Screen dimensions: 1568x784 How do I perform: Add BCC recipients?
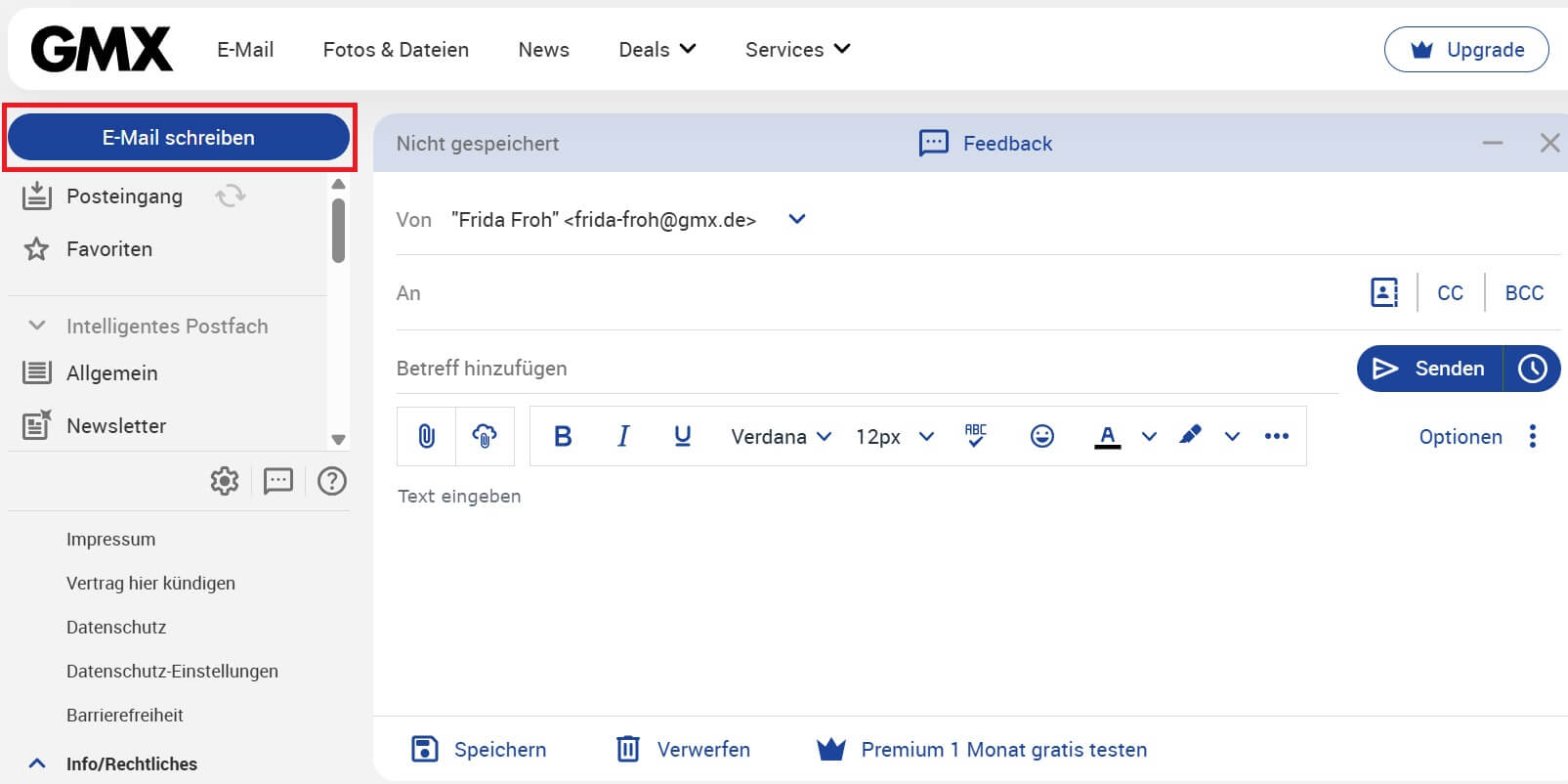(1524, 292)
